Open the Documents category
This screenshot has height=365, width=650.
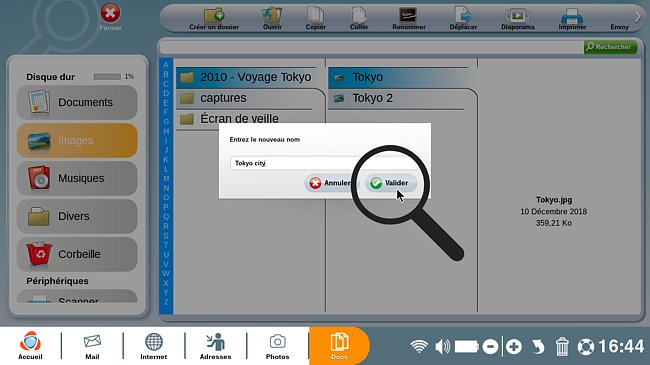[77, 102]
